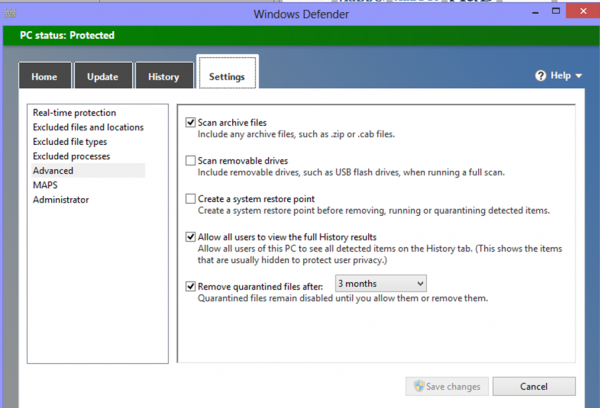
Task: Uncheck Scan archive files checkbox
Action: point(191,122)
